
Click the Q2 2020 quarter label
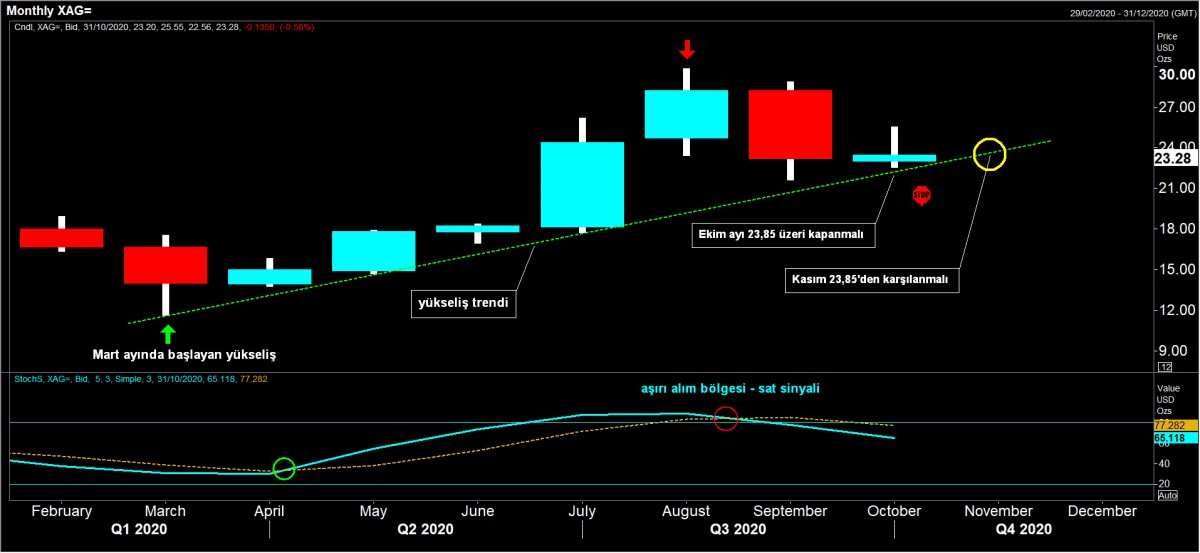425,529
